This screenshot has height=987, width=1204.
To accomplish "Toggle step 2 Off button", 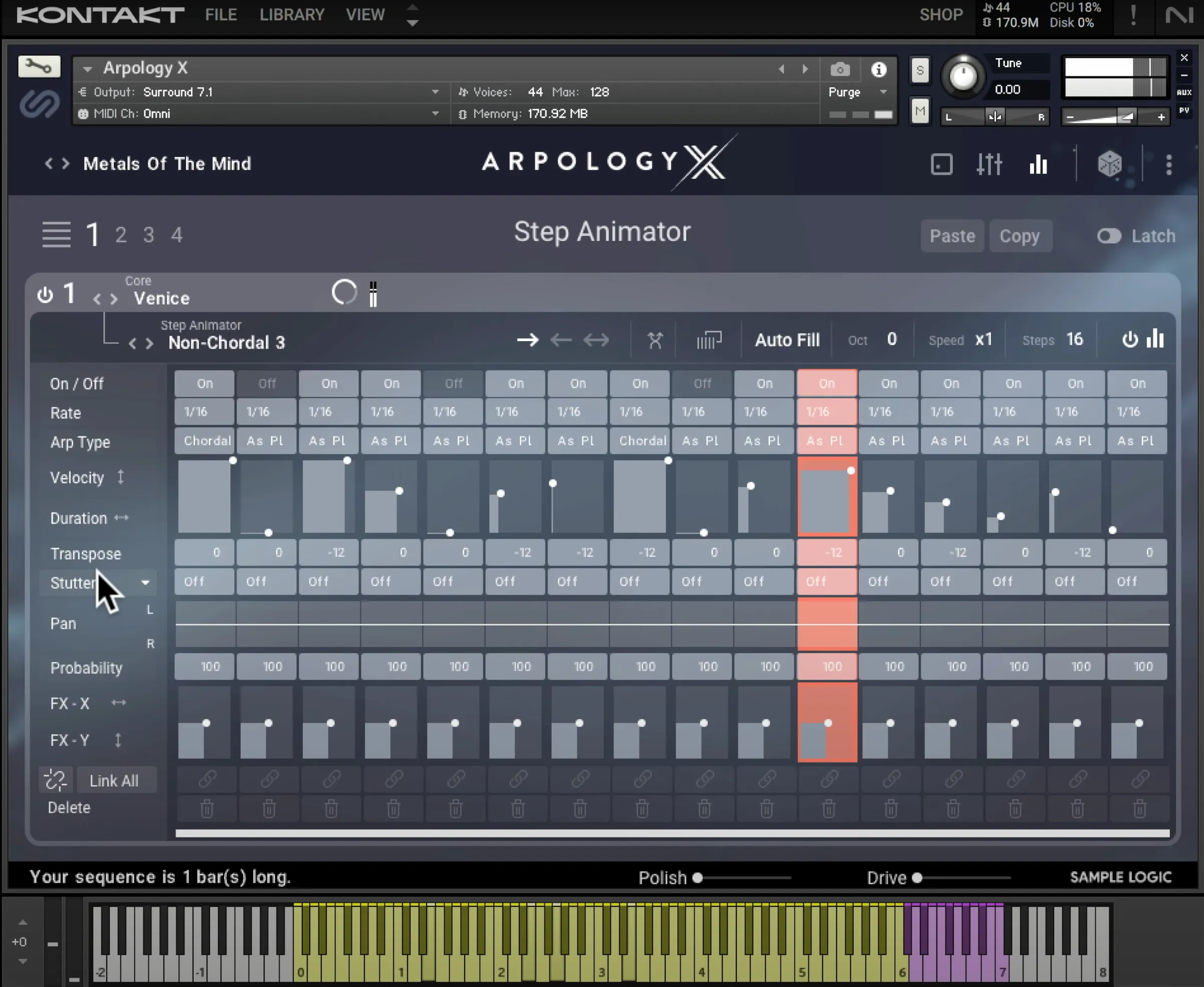I will point(267,383).
